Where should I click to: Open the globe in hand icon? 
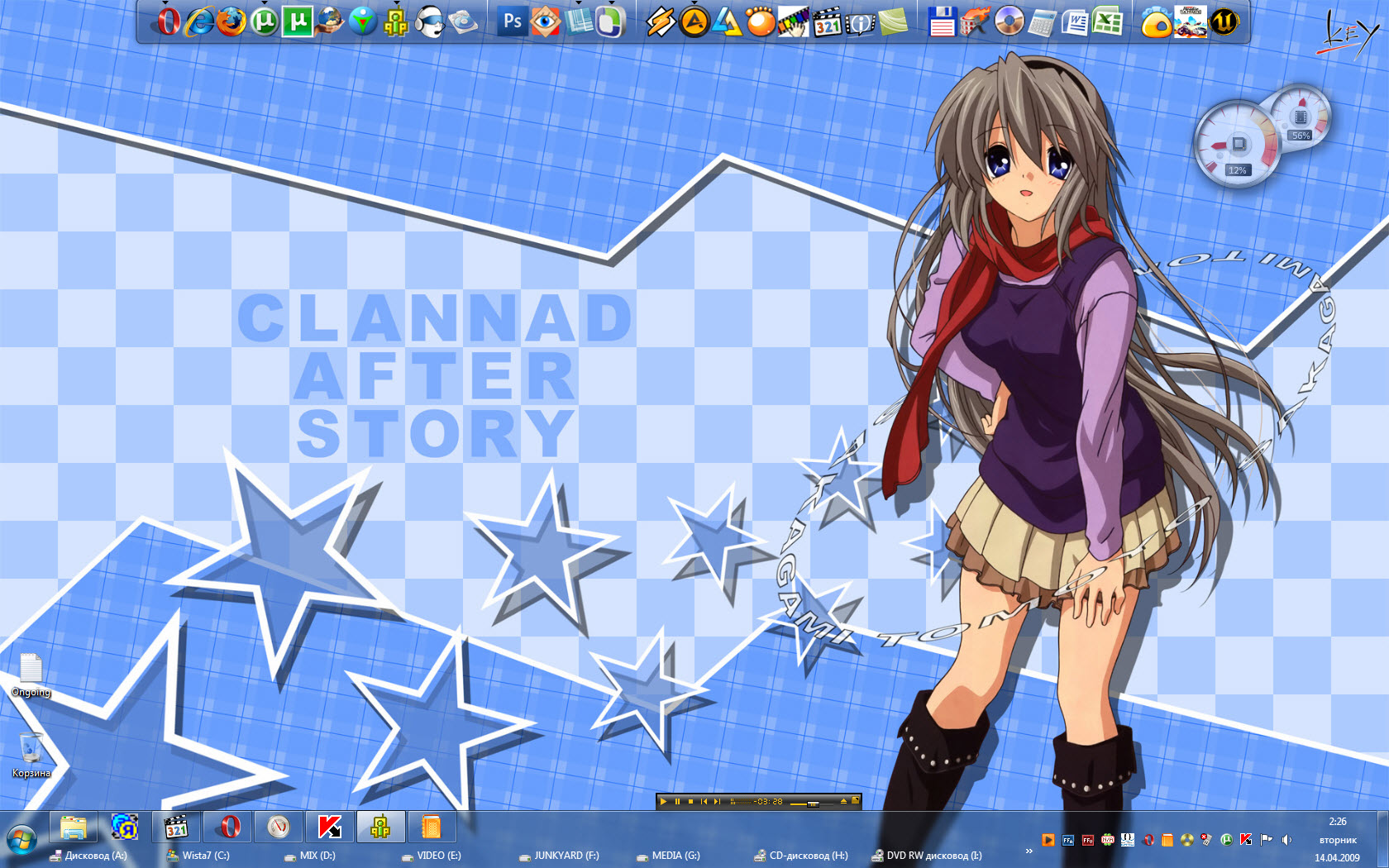pos(330,21)
